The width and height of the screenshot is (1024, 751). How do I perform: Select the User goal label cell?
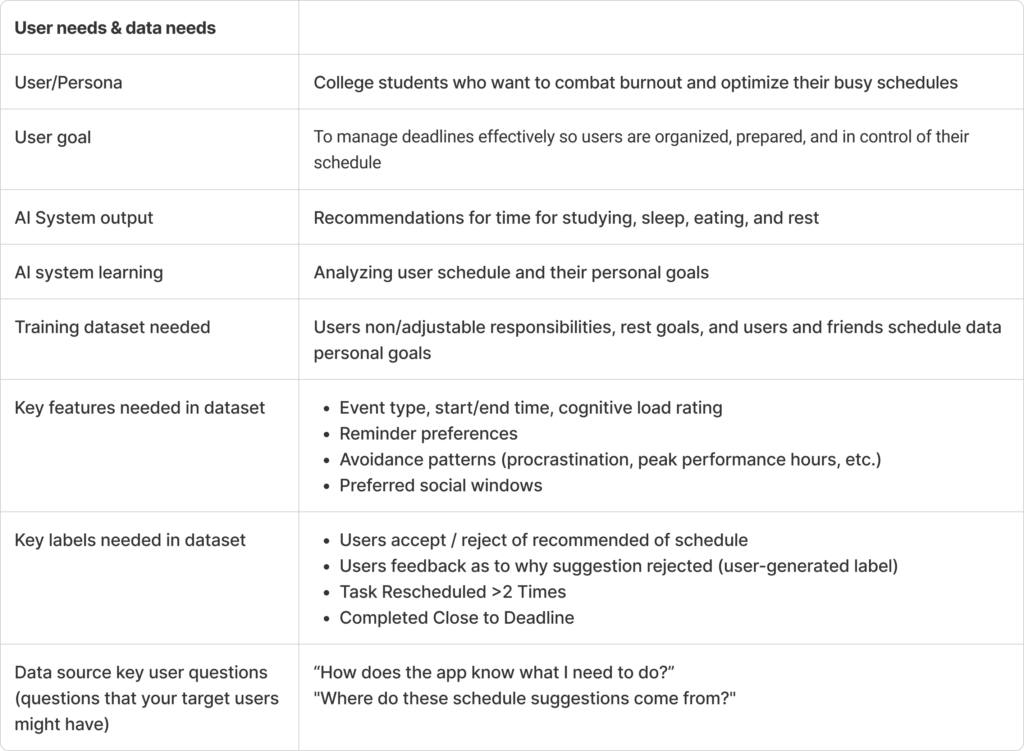tap(53, 138)
